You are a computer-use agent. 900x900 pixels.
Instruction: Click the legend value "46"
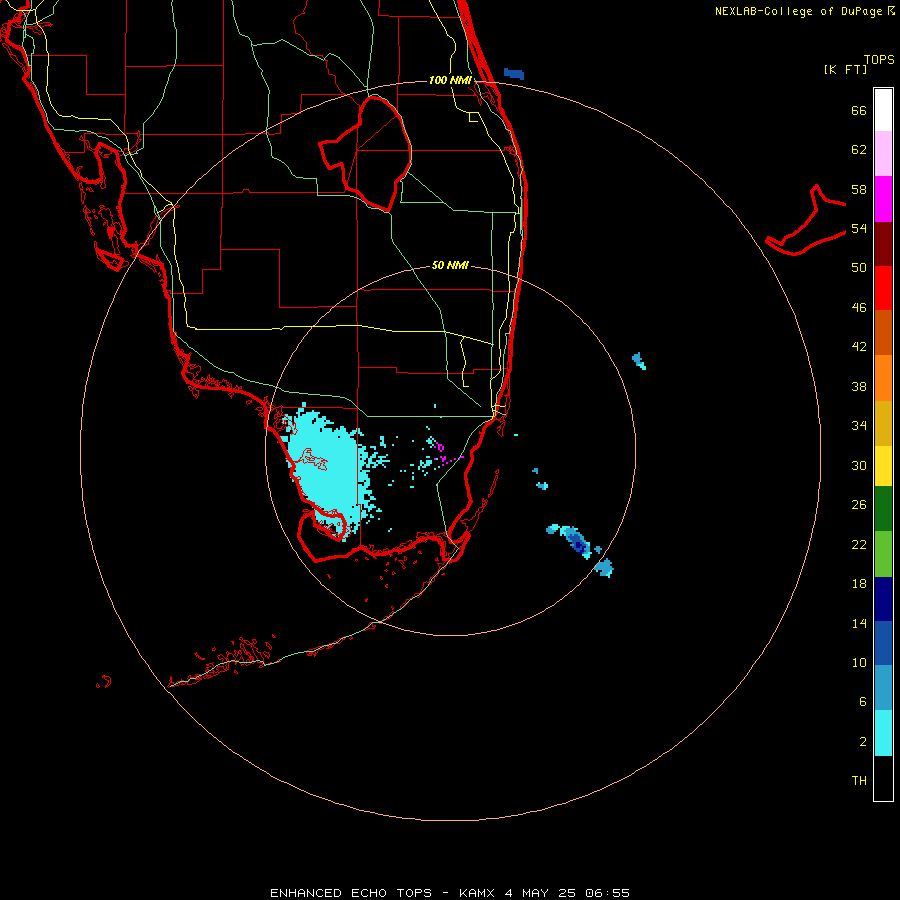[859, 308]
